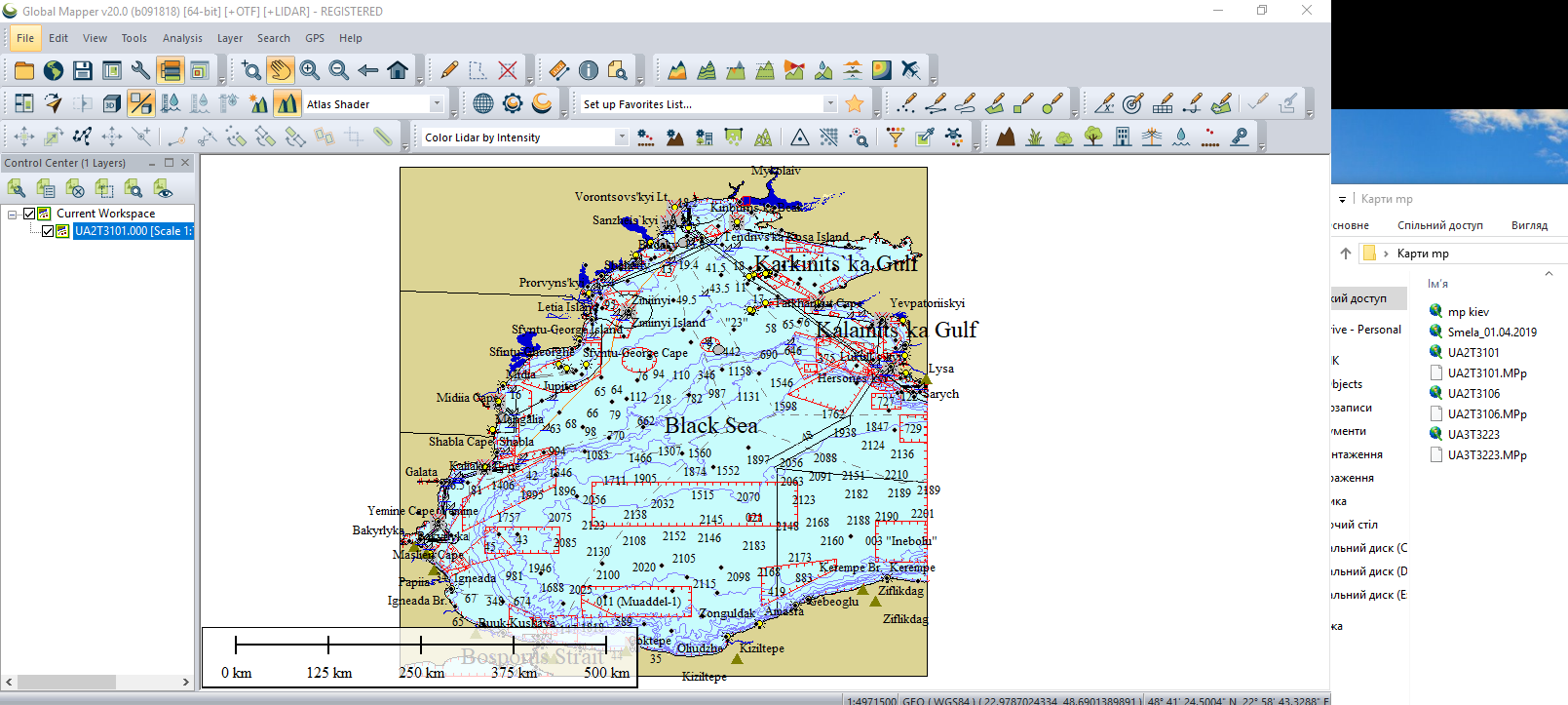Open the Measure ruler tool
Image resolution: width=1568 pixels, height=705 pixels.
point(558,70)
